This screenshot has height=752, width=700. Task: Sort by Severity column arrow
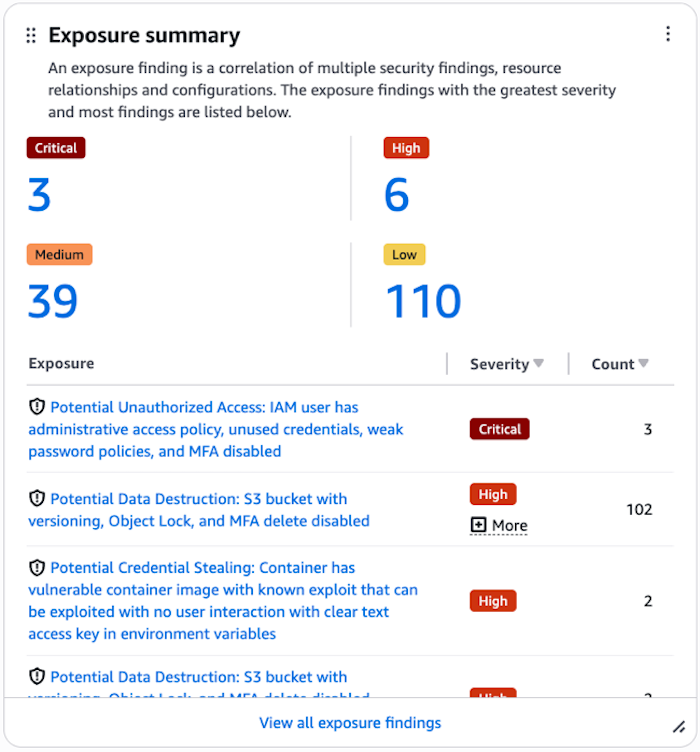[x=539, y=364]
